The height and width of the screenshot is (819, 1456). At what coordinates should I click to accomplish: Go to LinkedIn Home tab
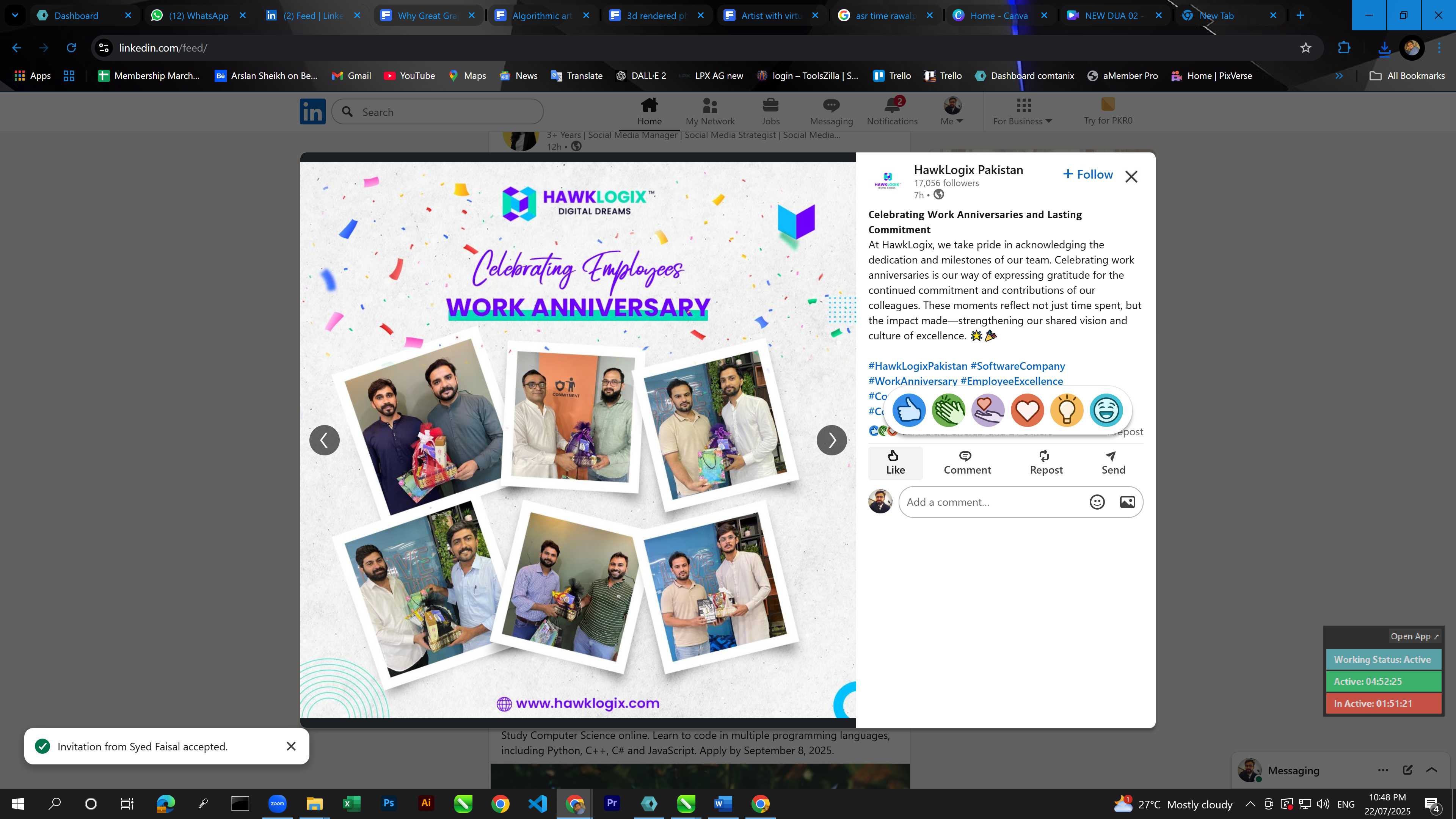point(650,112)
